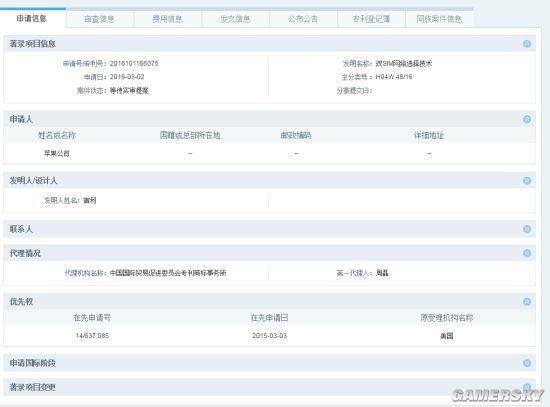The height and width of the screenshot is (407, 550).
Task: Expand the 联系人 section circle icon
Action: (x=526, y=229)
